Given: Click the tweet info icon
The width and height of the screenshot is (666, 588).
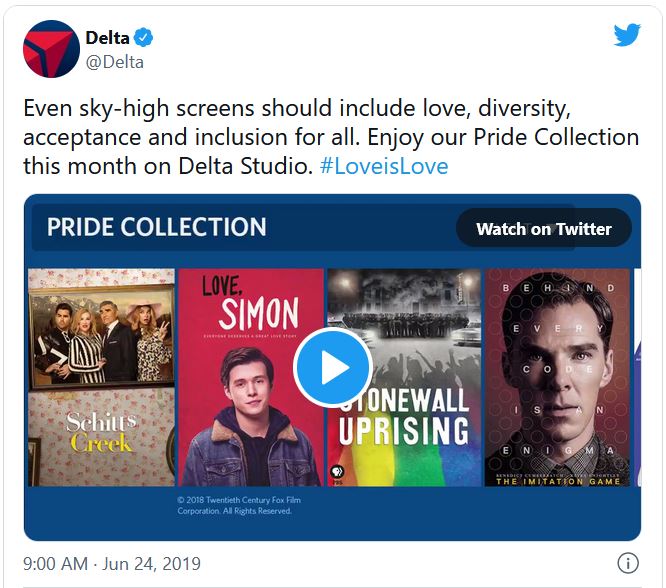Looking at the screenshot, I should [x=628, y=562].
